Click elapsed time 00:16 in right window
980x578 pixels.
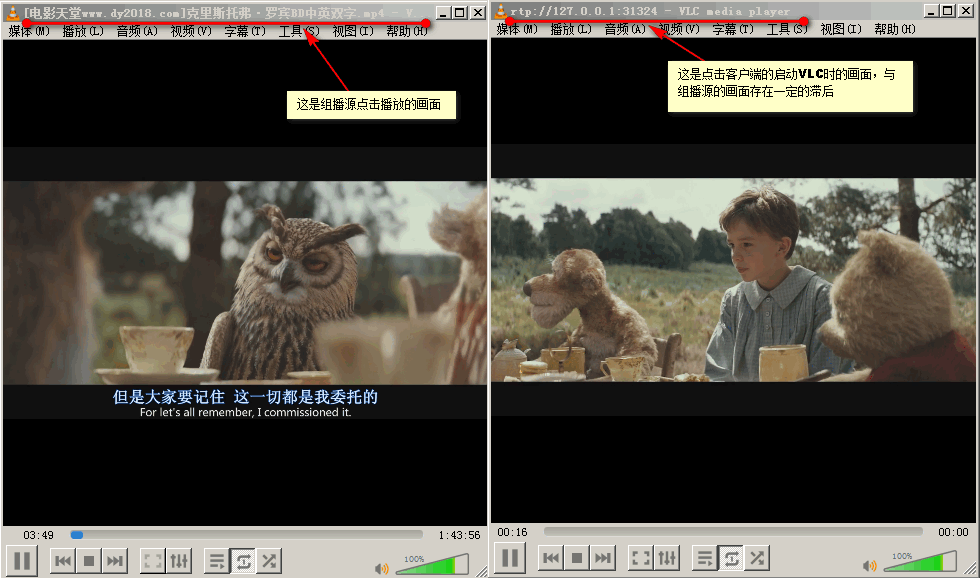point(512,532)
